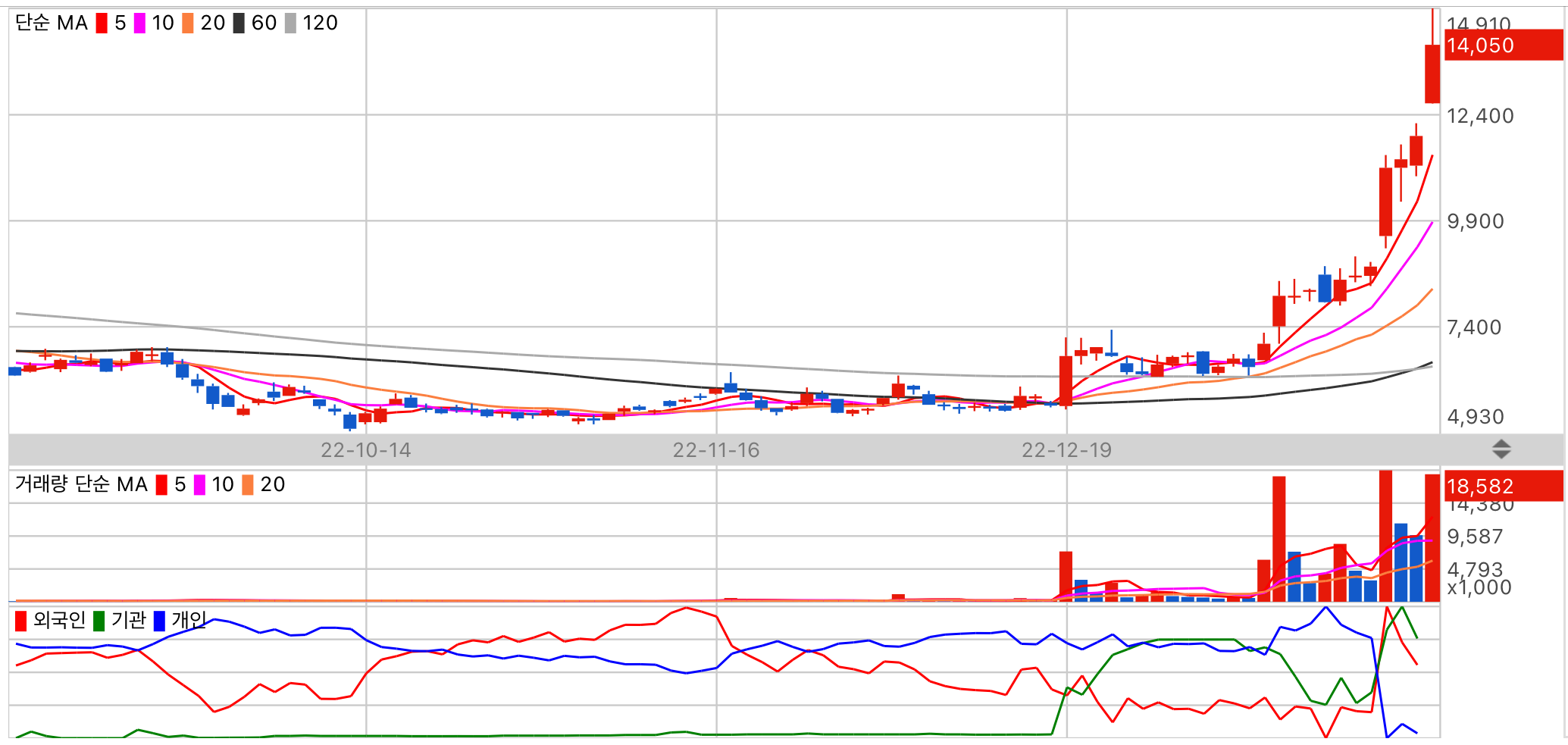
Task: Click the 12,400 price axis label
Action: (x=1480, y=116)
